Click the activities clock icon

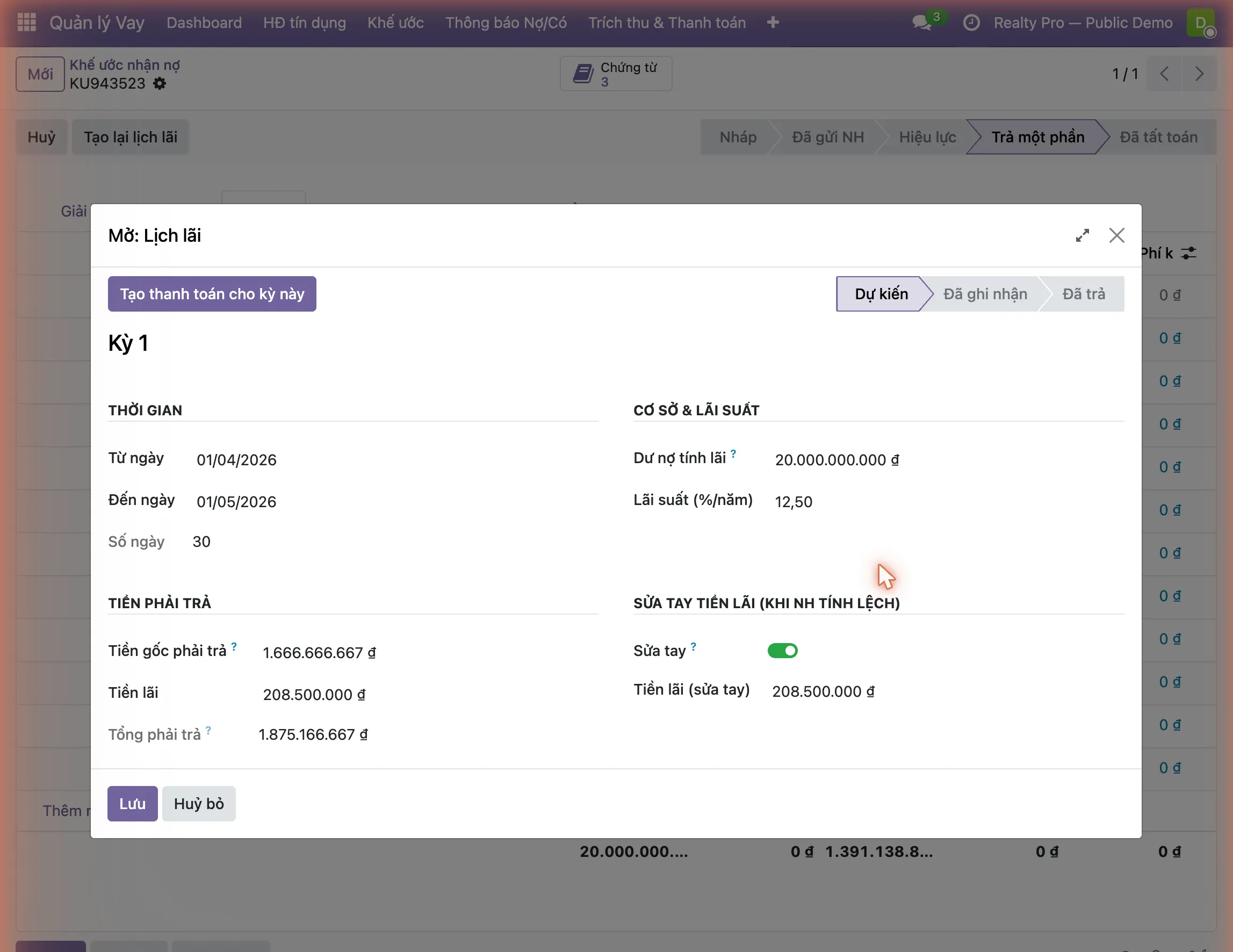pyautogui.click(x=971, y=23)
